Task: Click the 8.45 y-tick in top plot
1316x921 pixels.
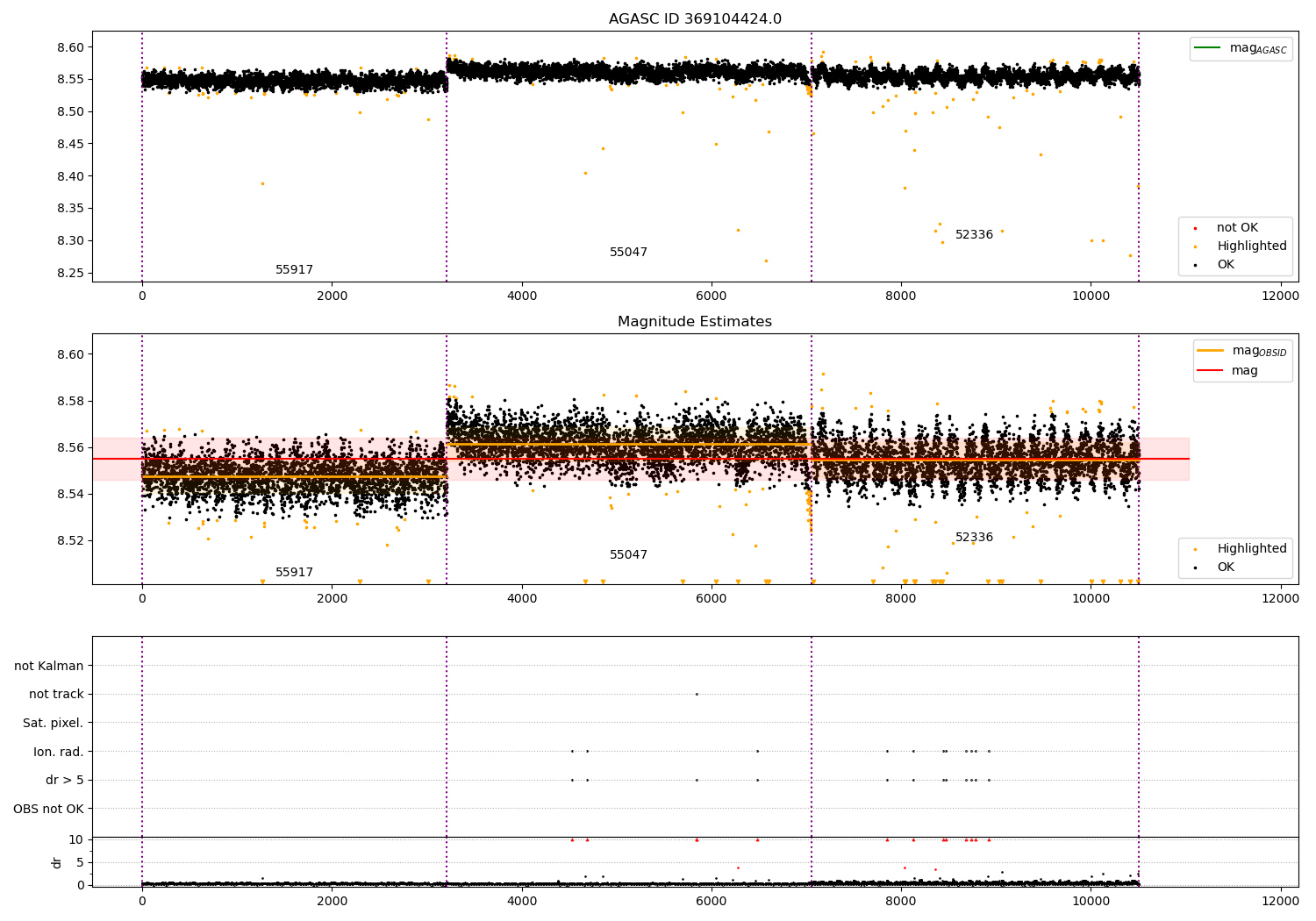Action: click(x=69, y=144)
